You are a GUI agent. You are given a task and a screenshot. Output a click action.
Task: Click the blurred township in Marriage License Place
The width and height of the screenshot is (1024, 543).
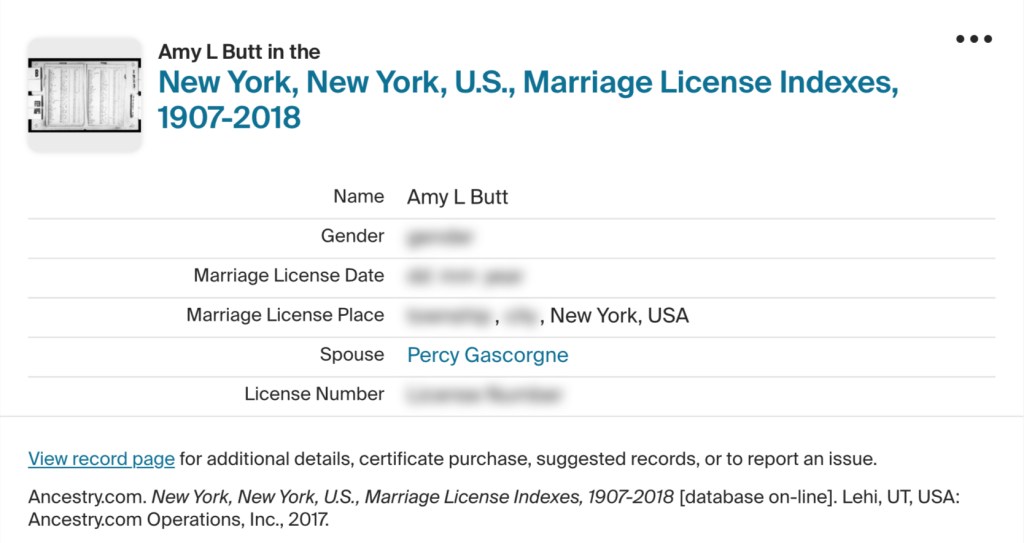(449, 316)
